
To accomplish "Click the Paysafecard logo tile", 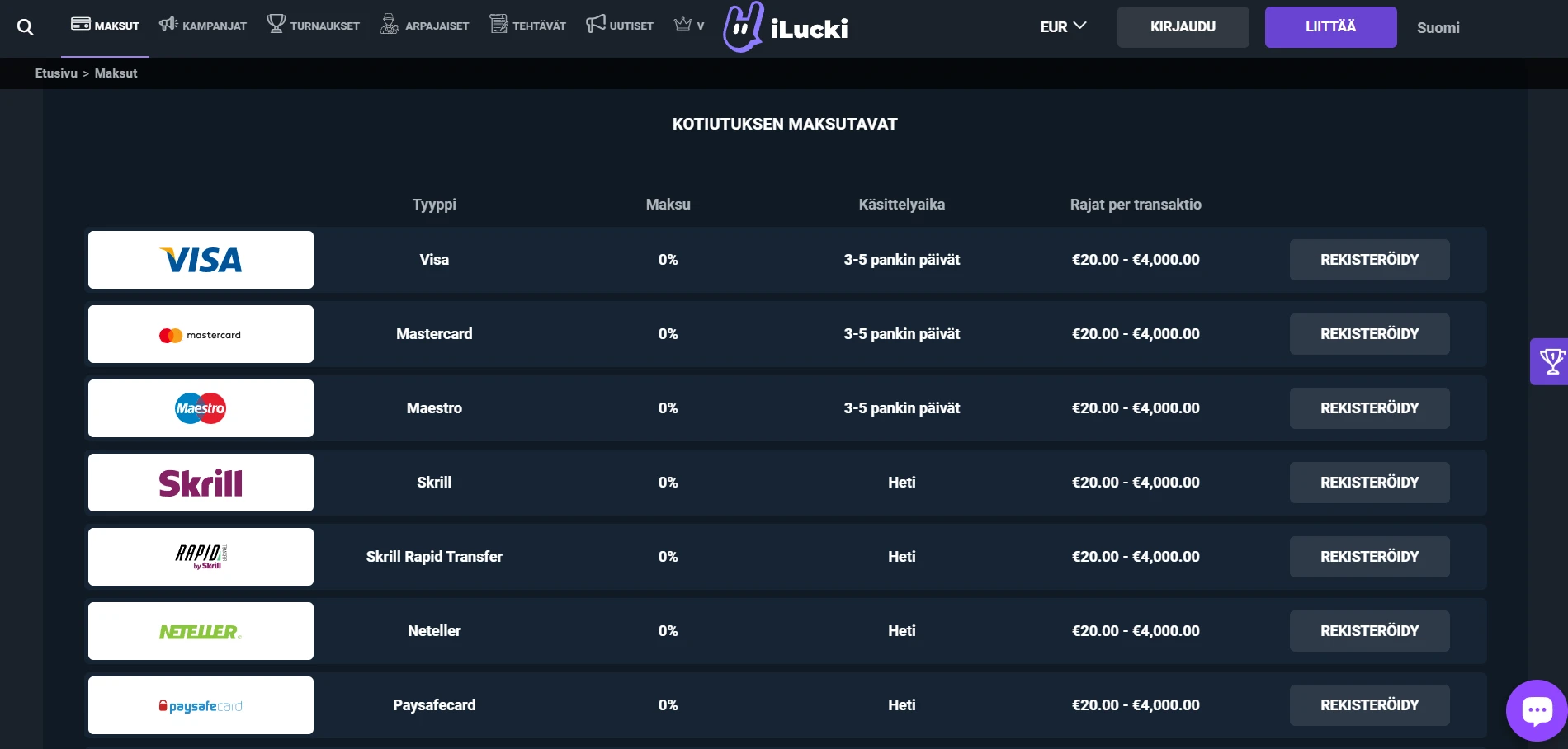I will tap(201, 705).
